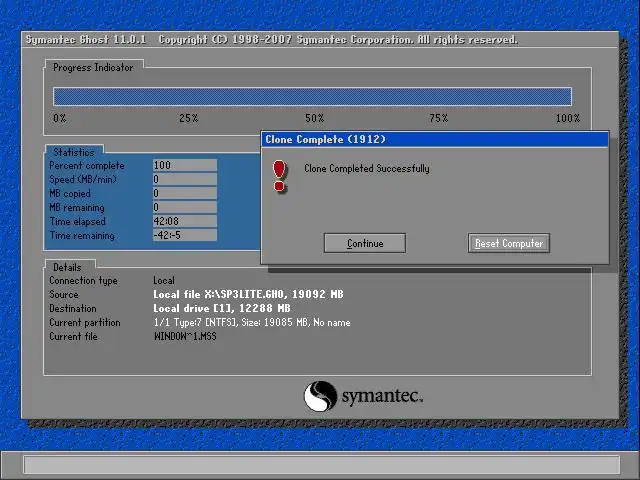
Task: Click the Clone Complete (1912) title bar
Action: point(435,140)
